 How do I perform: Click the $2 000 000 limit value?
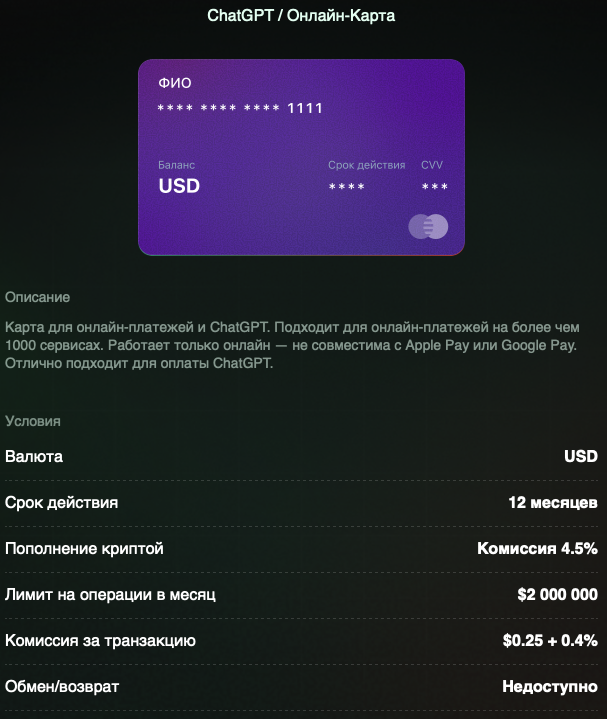[x=557, y=594]
